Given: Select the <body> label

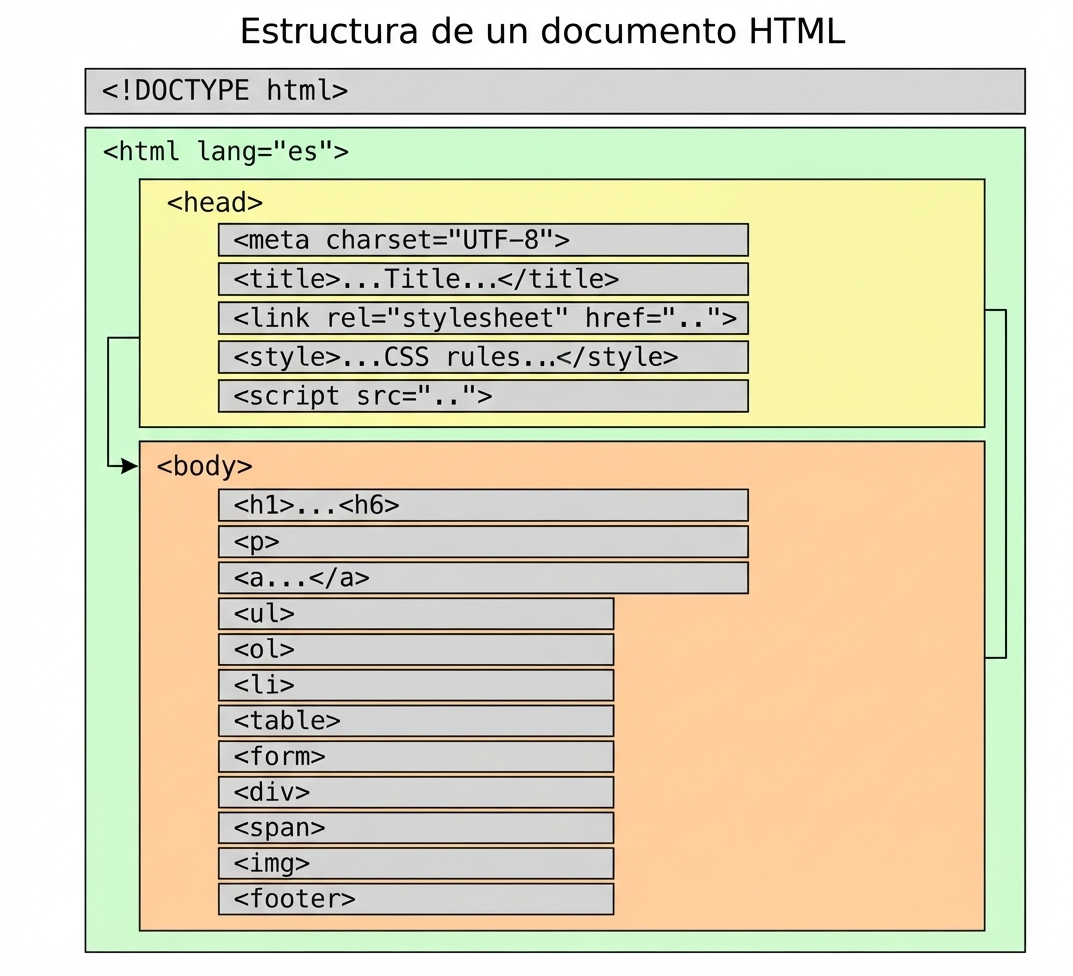Looking at the screenshot, I should (x=205, y=466).
